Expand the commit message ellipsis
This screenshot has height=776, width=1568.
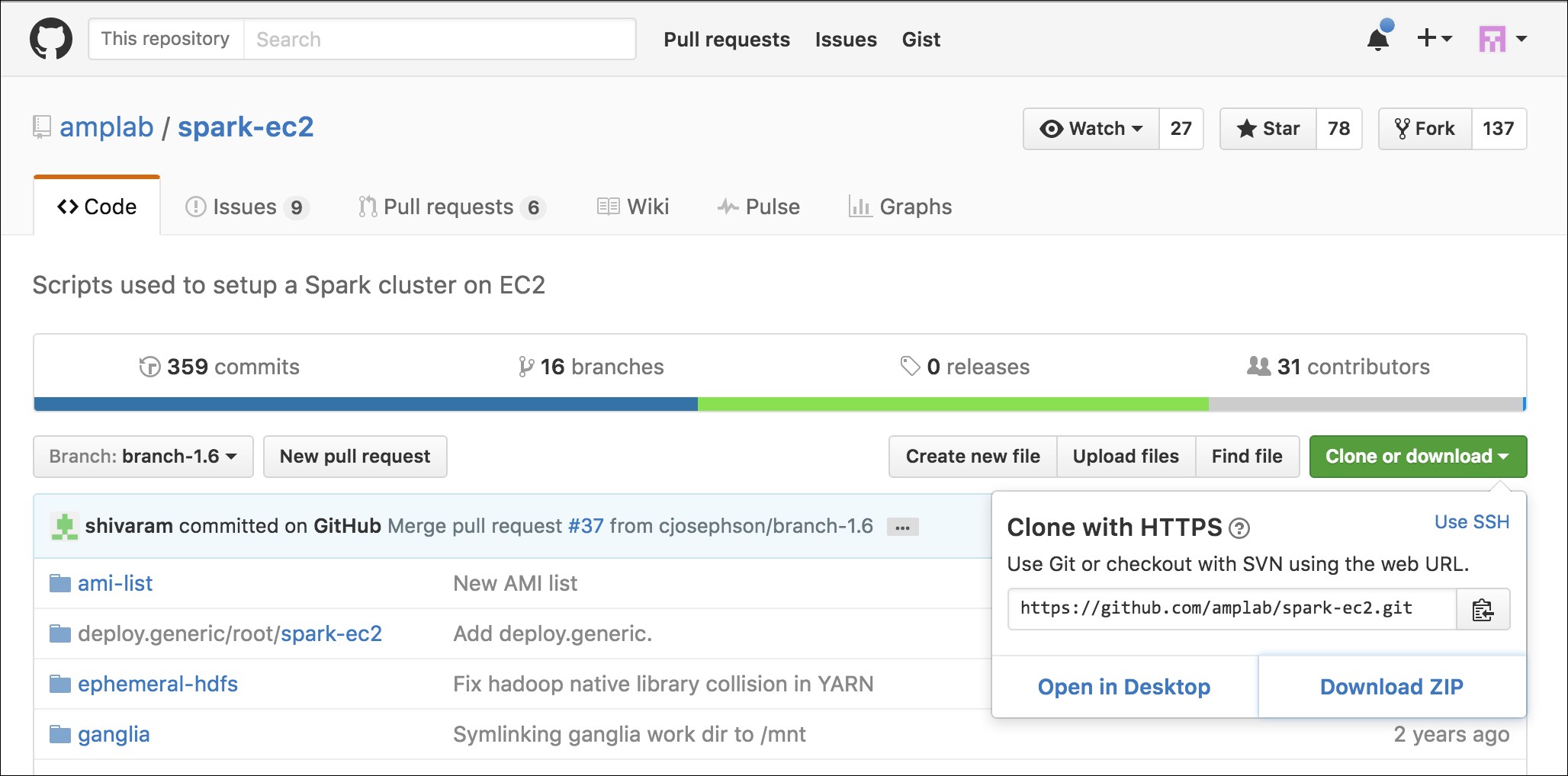tap(903, 527)
